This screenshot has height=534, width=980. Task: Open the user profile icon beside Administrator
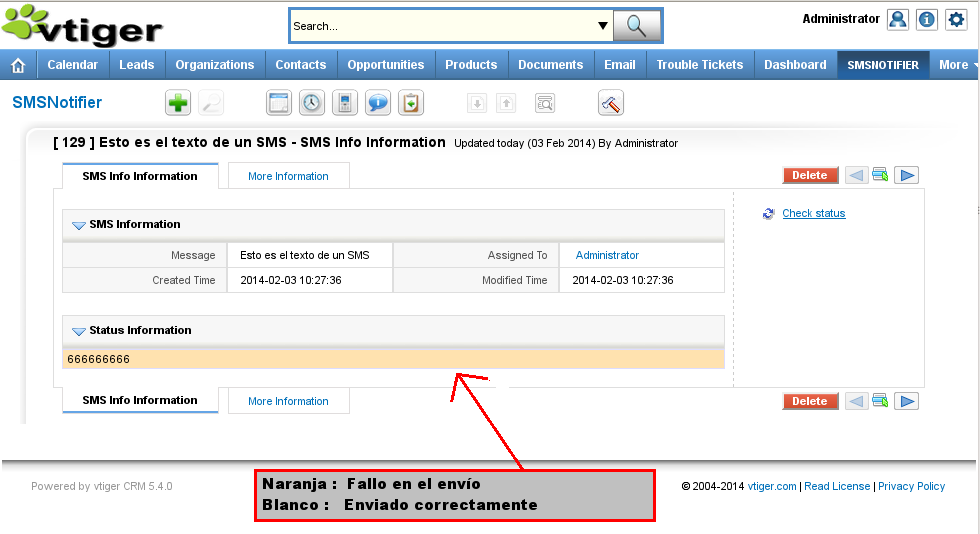898,19
